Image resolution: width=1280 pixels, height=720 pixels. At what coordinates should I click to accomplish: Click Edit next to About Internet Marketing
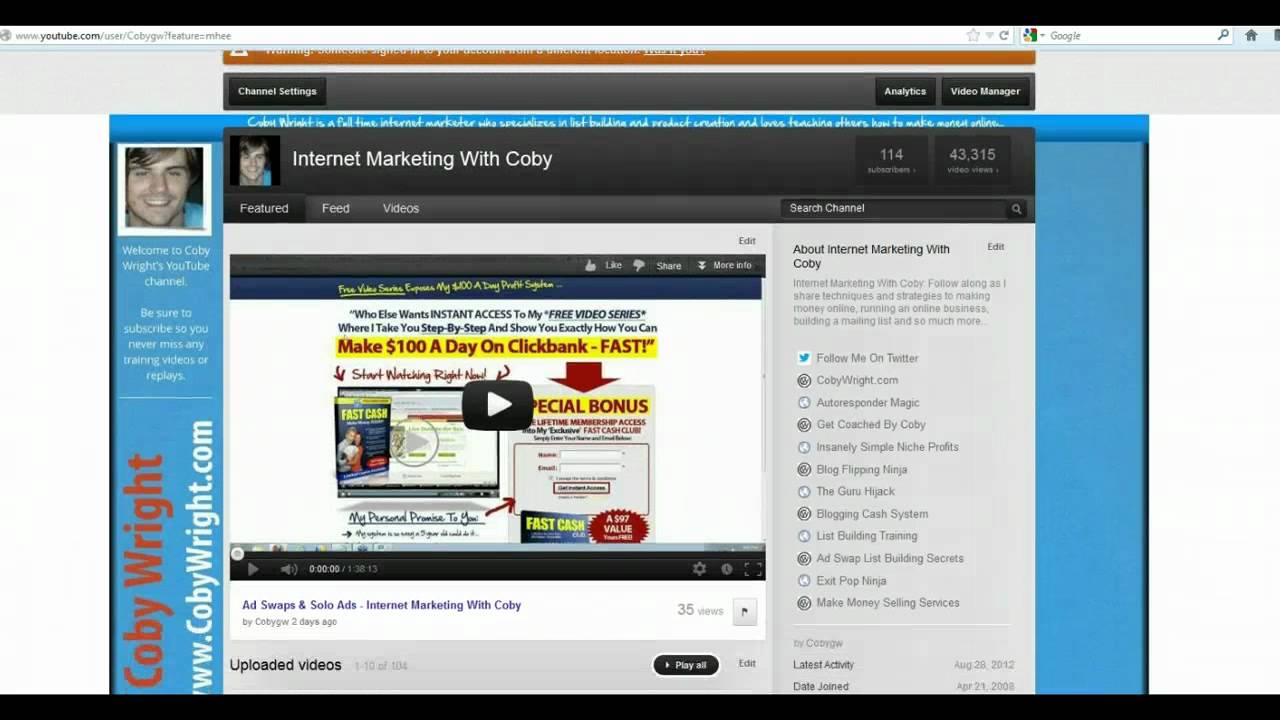pyautogui.click(x=996, y=247)
